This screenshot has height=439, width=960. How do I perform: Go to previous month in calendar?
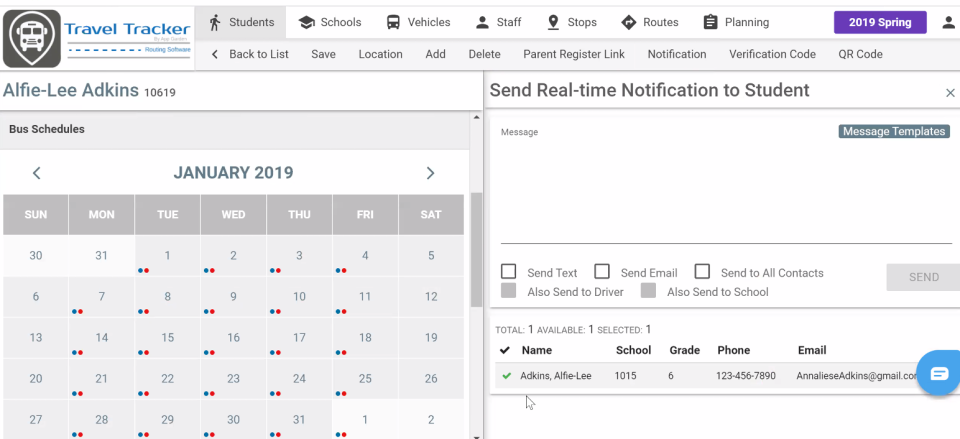click(x=37, y=173)
